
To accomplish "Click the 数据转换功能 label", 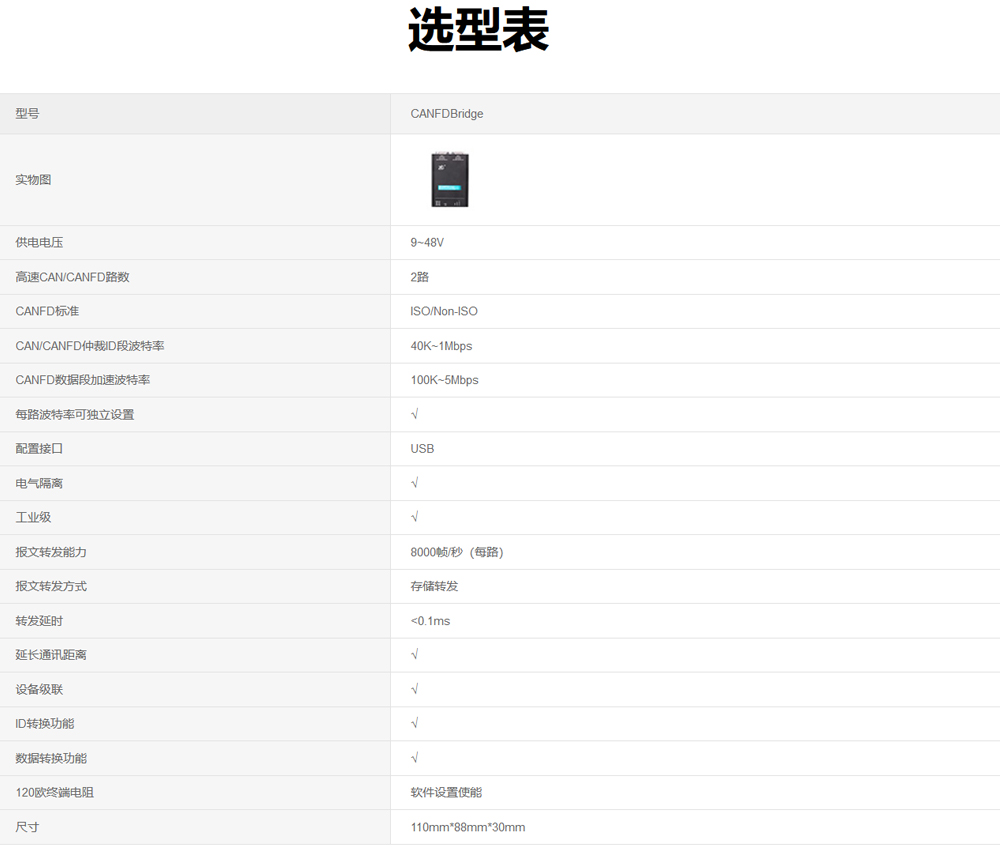I will 51,758.
